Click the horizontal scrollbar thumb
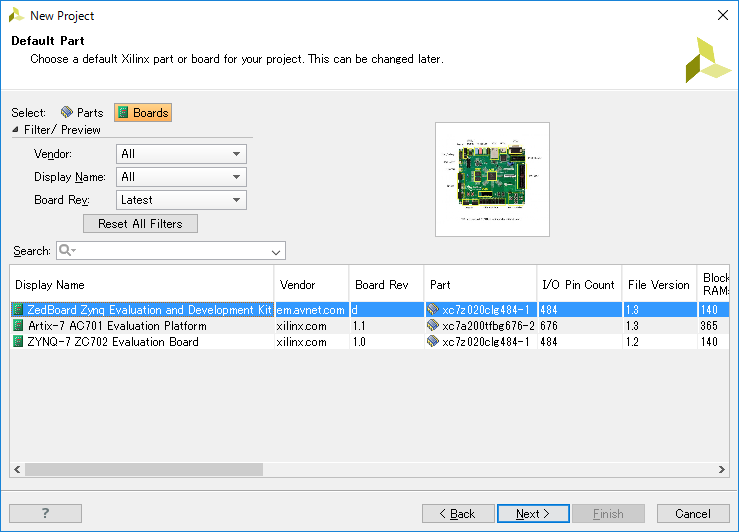The height and width of the screenshot is (532, 739). point(144,469)
